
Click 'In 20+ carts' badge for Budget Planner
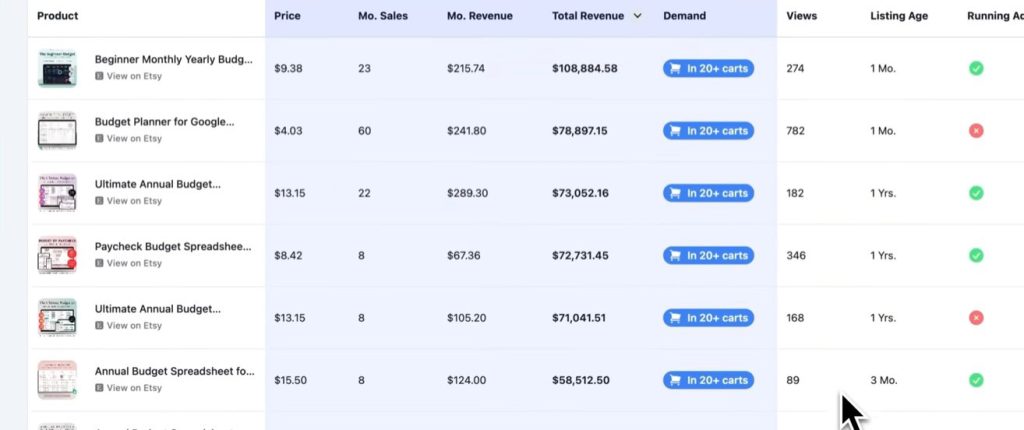[708, 131]
